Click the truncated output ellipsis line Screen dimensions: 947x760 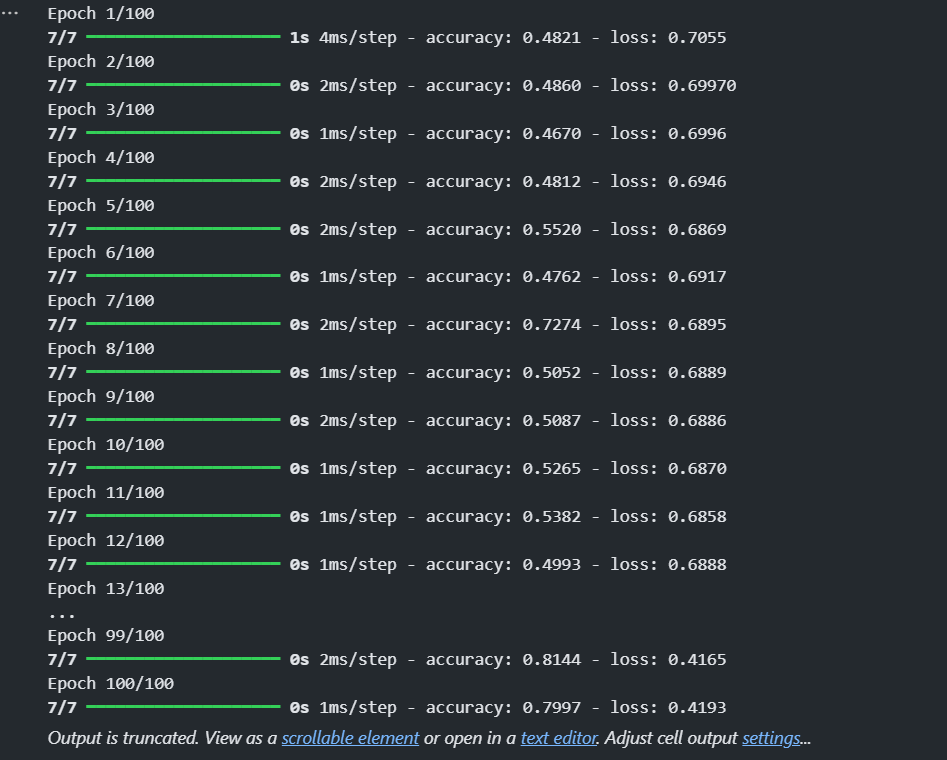[x=62, y=616]
